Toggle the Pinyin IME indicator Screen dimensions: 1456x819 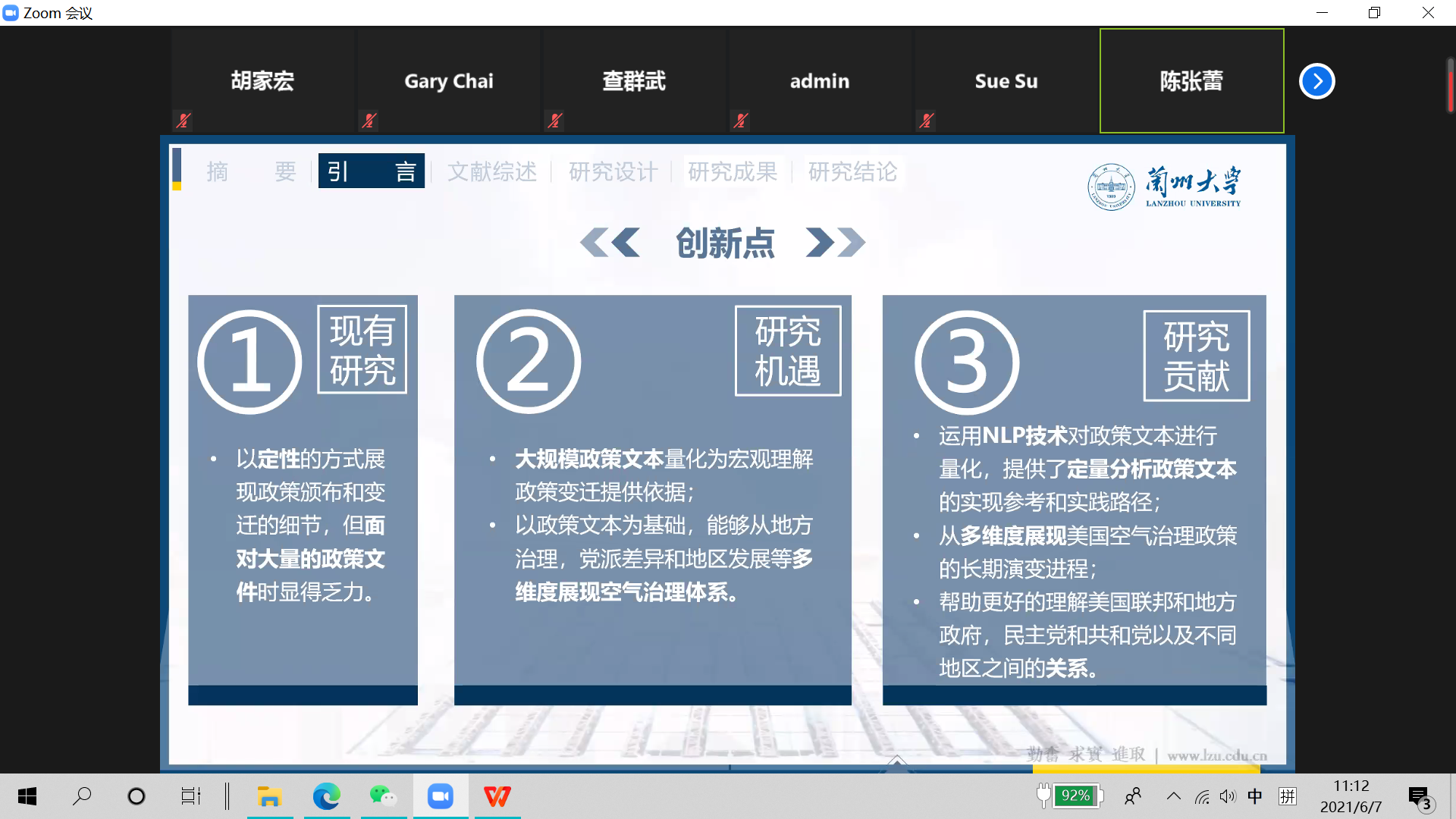1288,796
